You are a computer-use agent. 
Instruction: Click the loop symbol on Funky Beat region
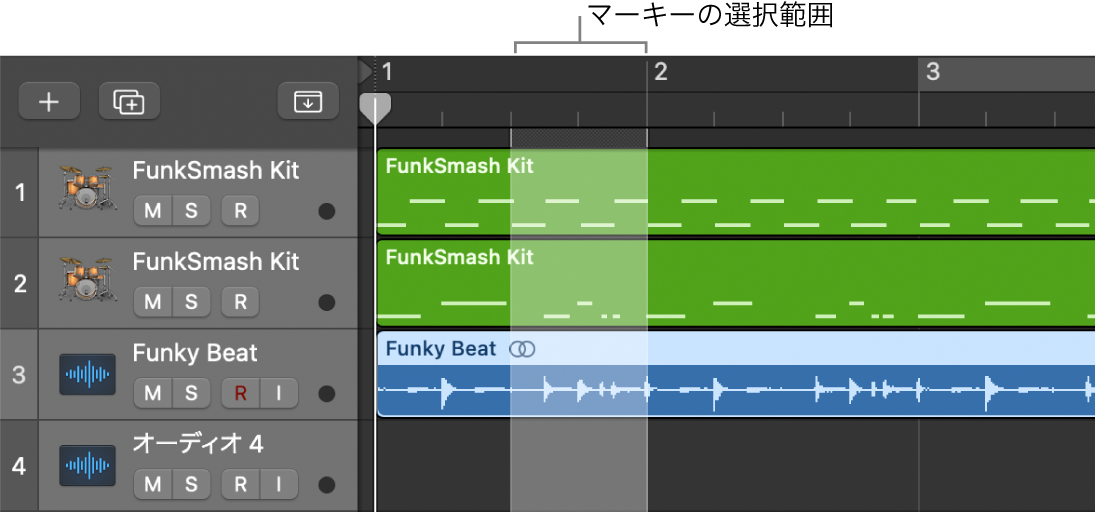522,349
